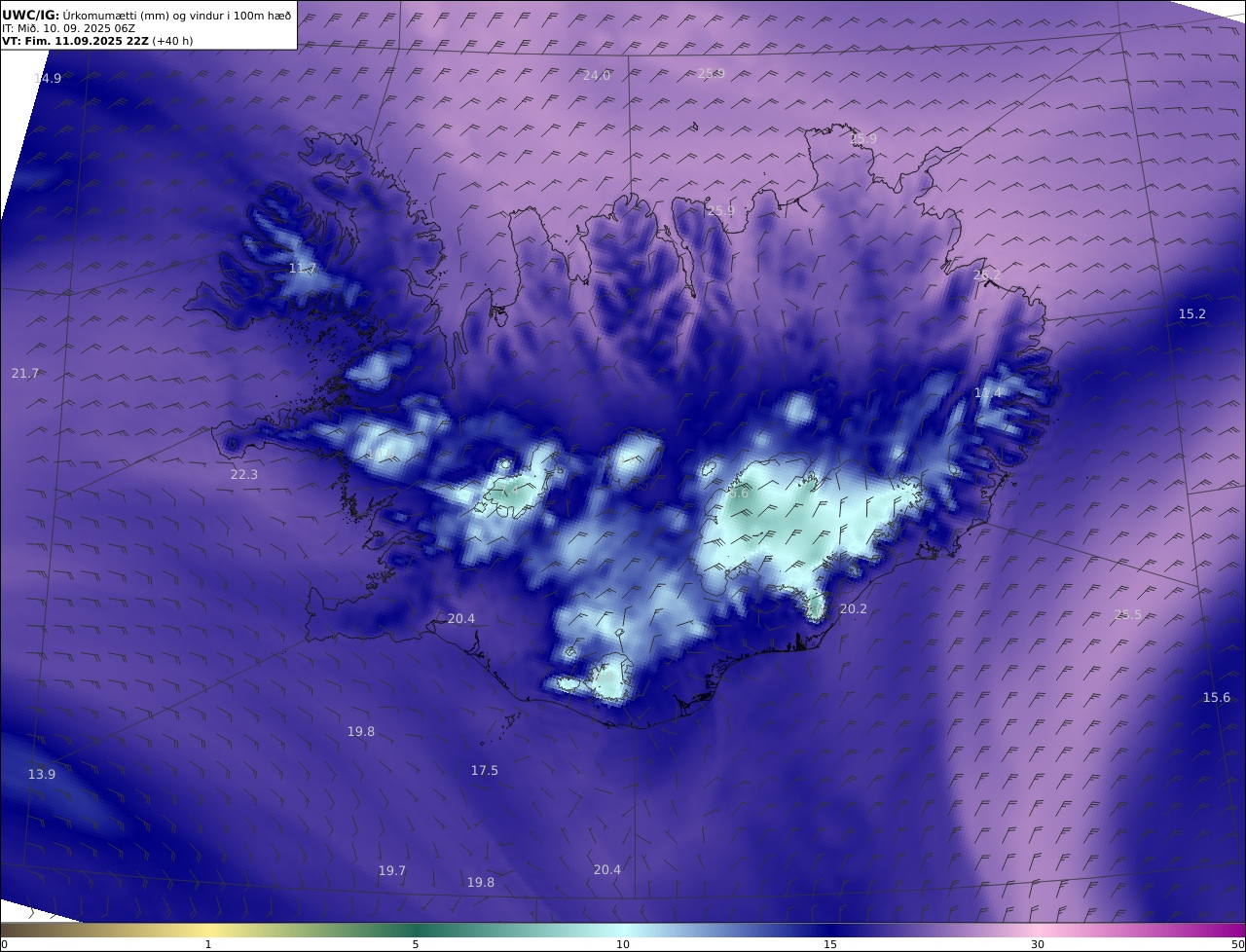Click the 15.6 value label on the map
The image size is (1246, 952).
tap(1217, 698)
